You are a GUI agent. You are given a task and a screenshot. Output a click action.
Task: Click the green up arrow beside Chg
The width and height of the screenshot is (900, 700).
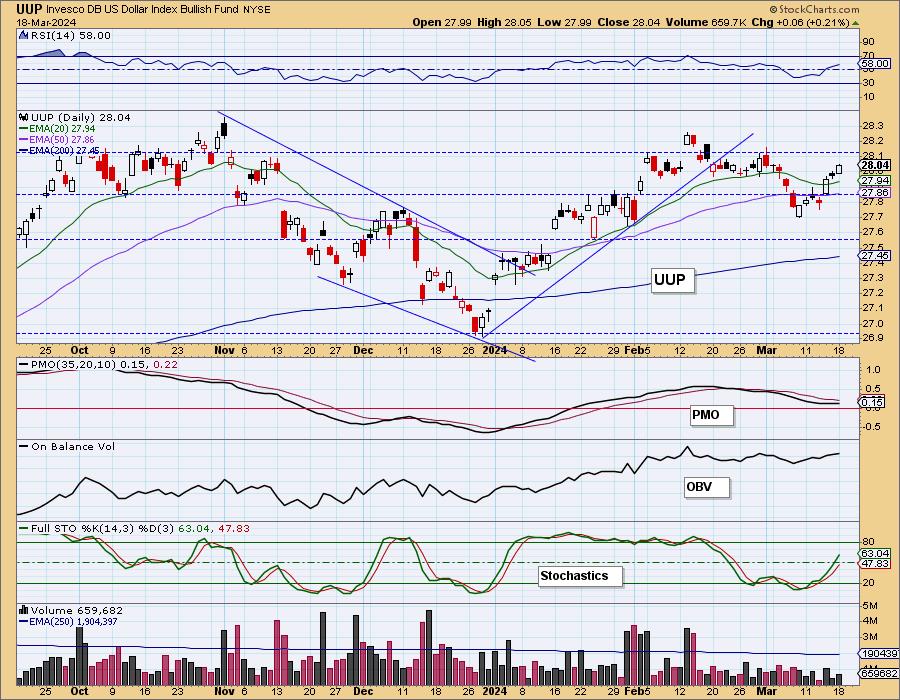(x=855, y=23)
